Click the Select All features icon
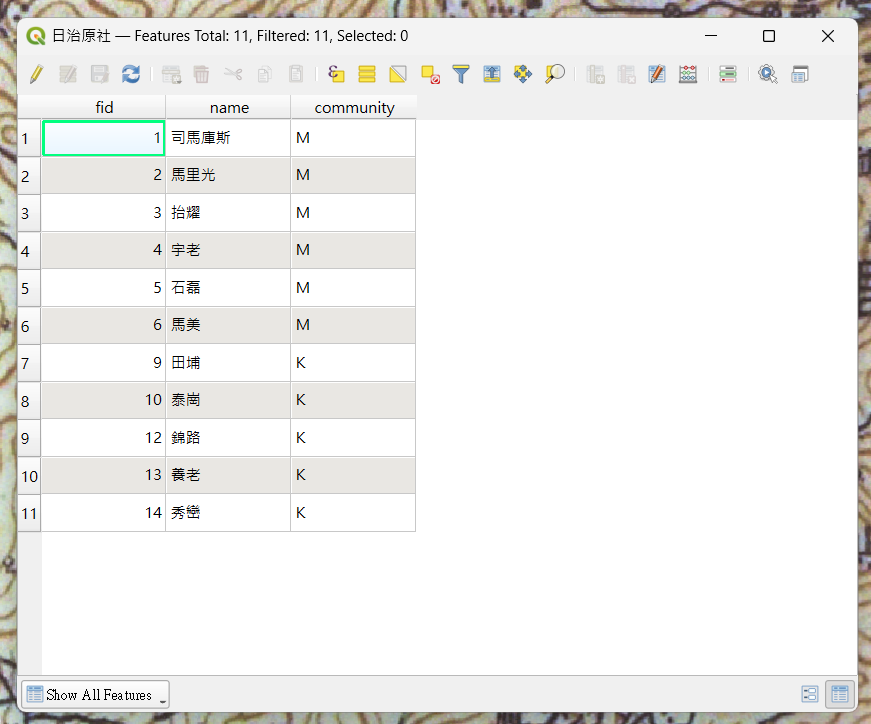Screen dimensions: 871x724 (x=367, y=74)
